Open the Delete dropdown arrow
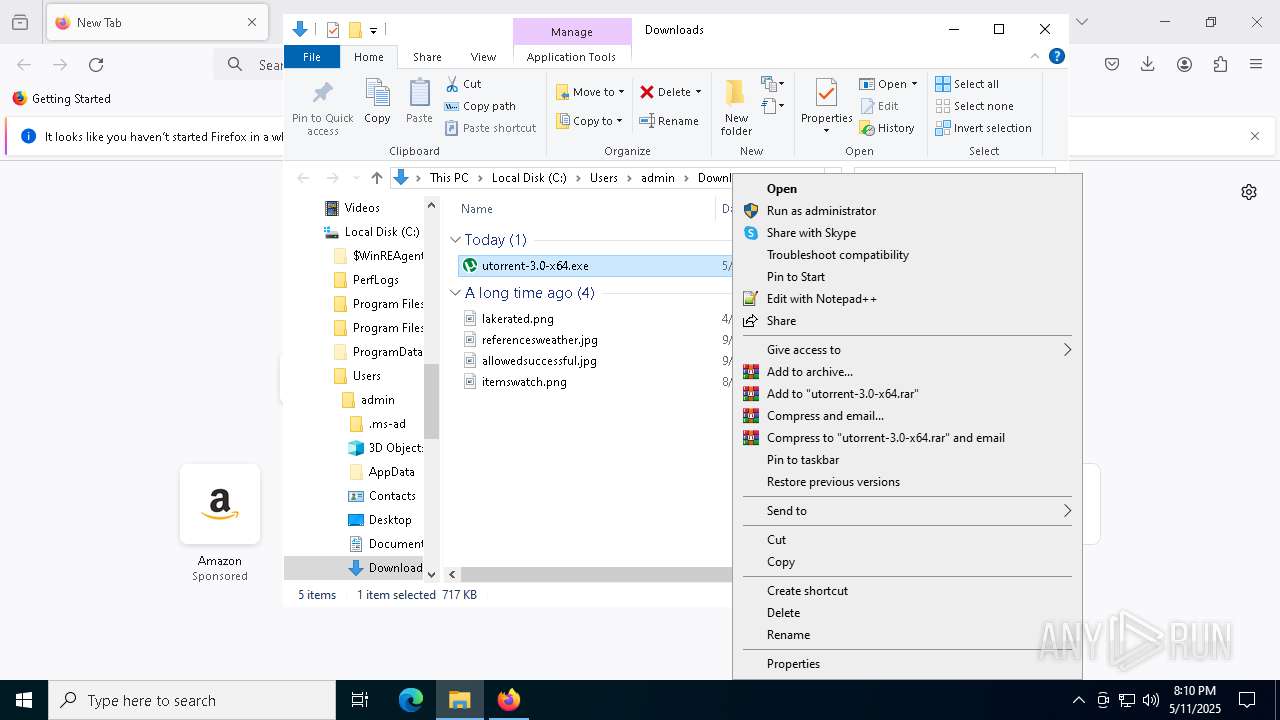 tap(698, 92)
